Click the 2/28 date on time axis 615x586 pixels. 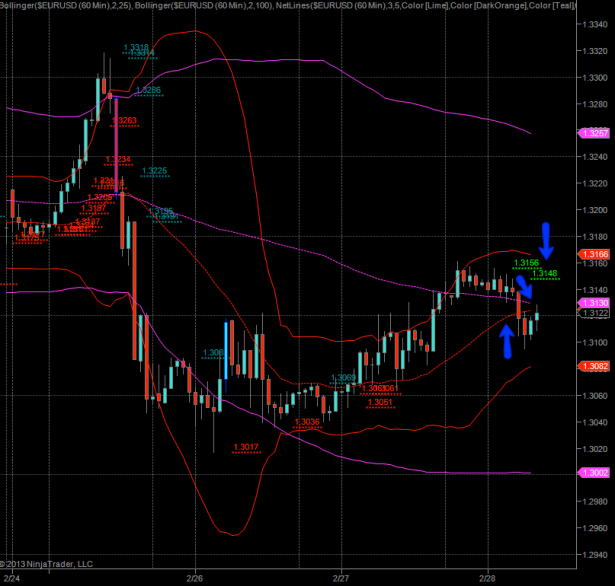tap(488, 578)
